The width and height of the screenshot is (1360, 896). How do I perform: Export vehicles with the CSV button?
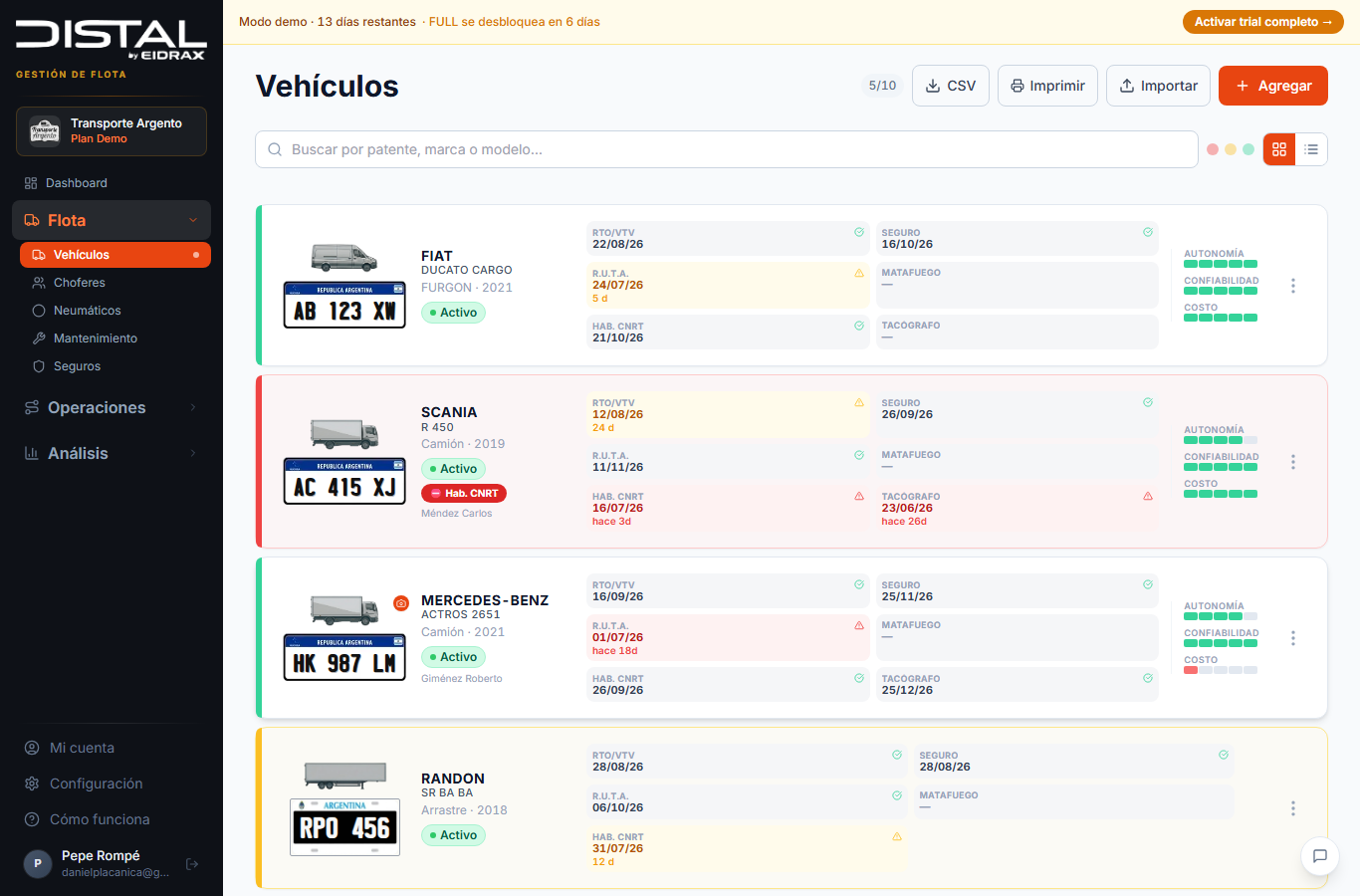pyautogui.click(x=951, y=86)
